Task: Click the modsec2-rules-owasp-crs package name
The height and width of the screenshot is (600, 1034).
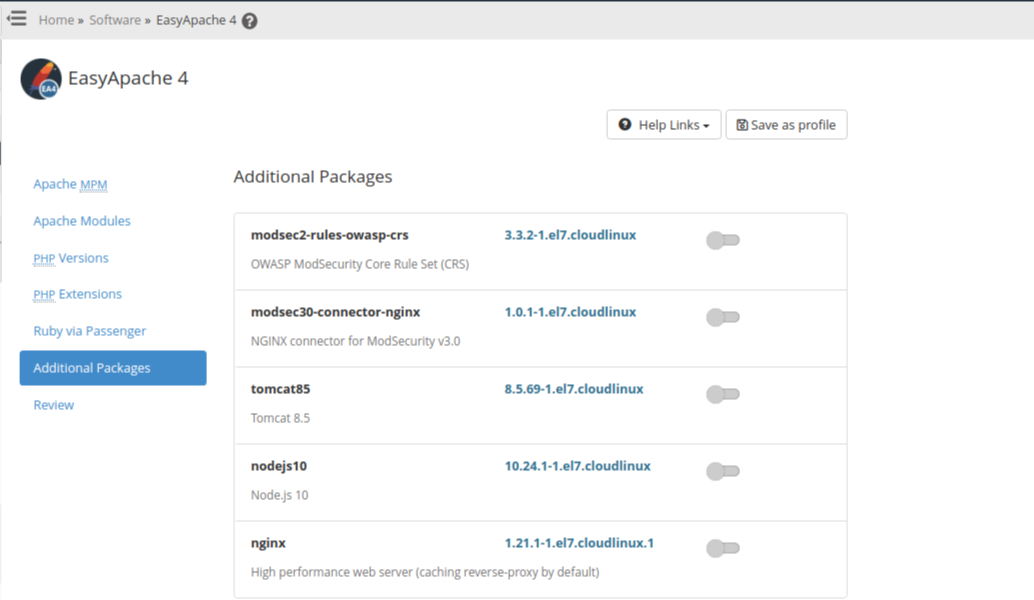Action: (330, 235)
